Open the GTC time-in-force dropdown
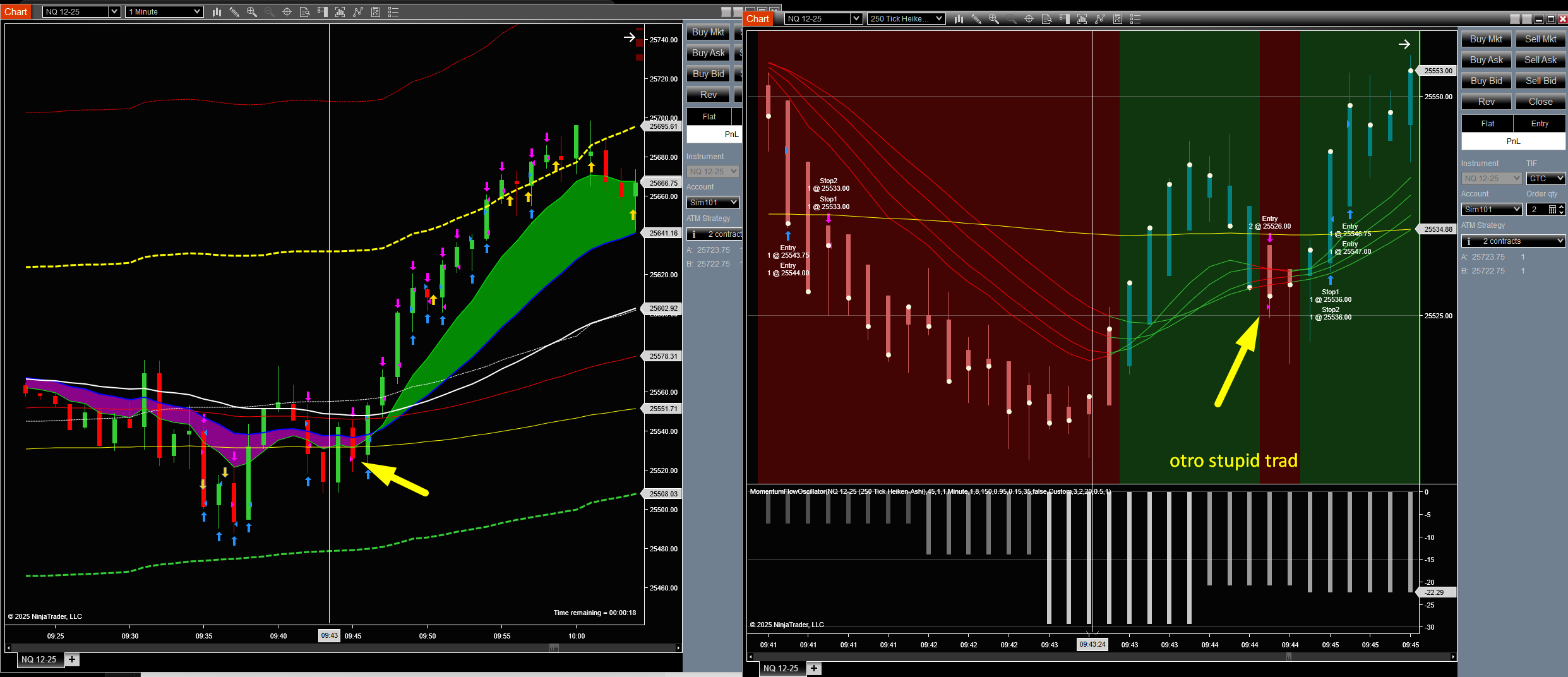 (x=1559, y=179)
